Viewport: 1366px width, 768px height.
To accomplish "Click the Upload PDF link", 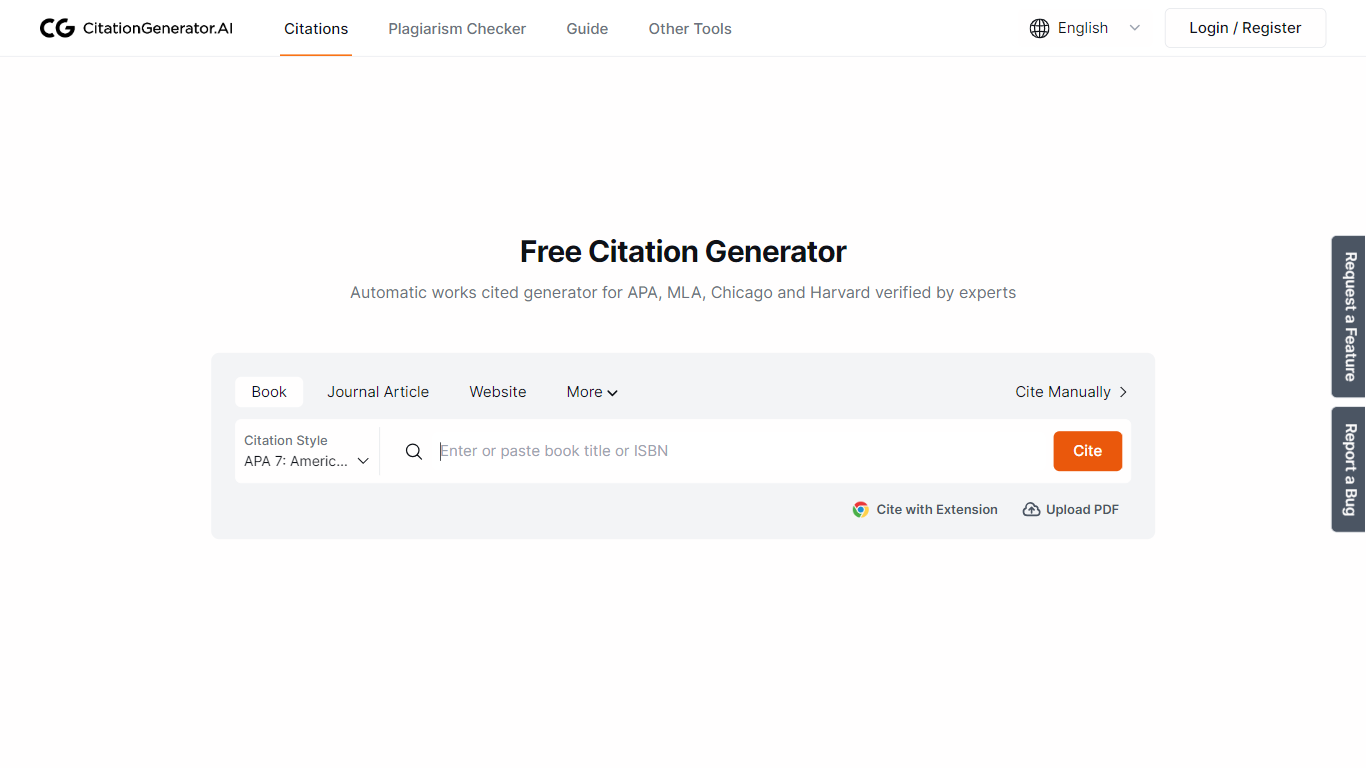I will (1071, 509).
